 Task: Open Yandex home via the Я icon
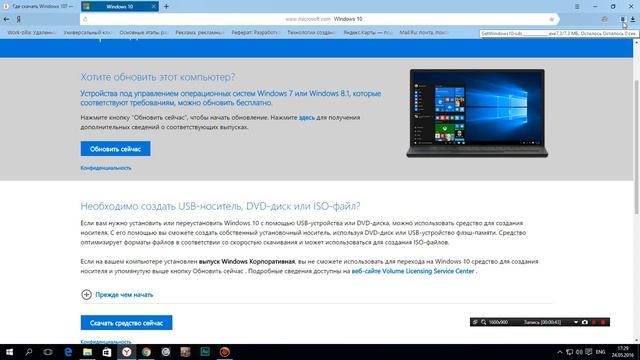18,19
